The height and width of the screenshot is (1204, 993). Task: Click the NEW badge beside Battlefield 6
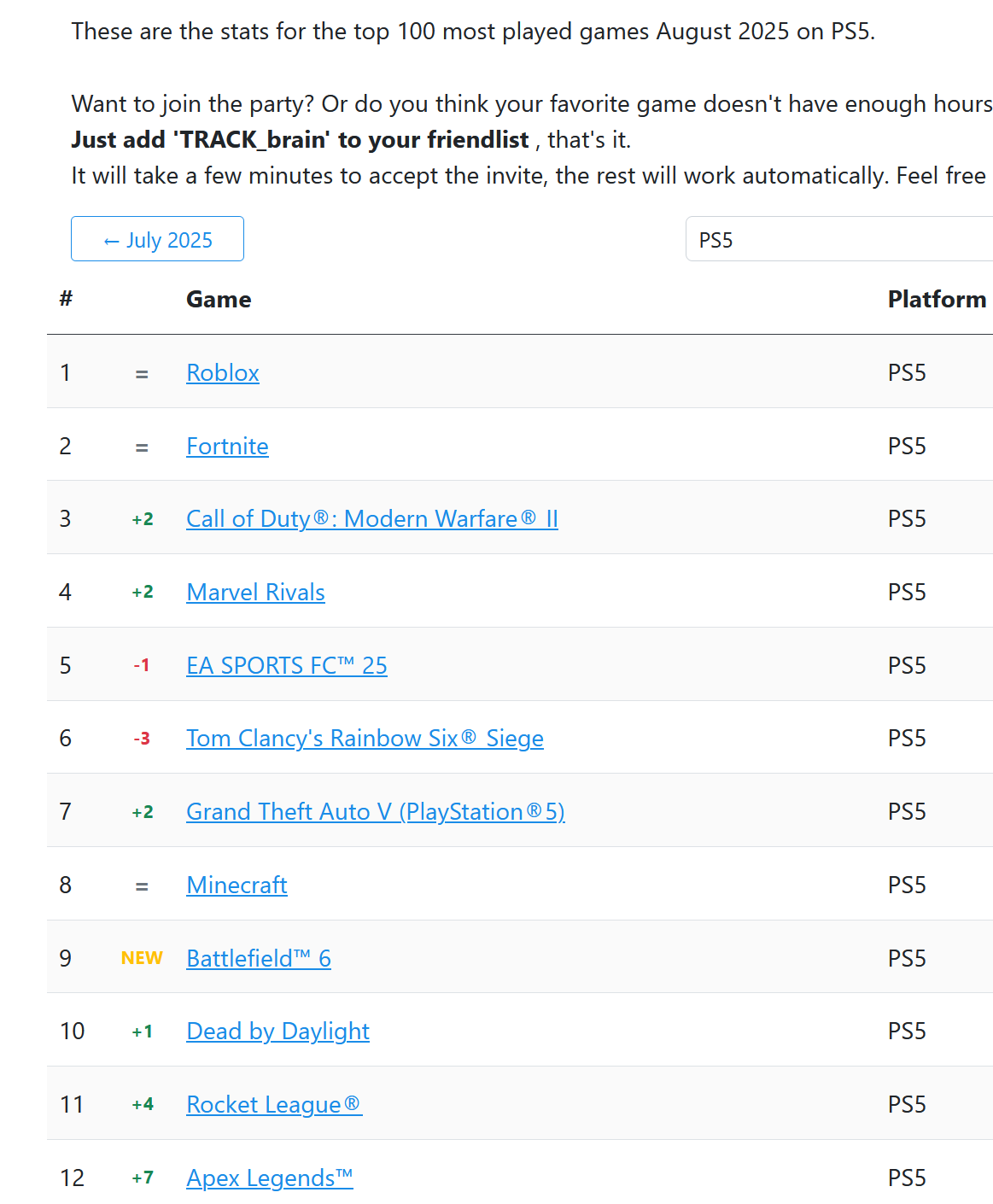(142, 958)
